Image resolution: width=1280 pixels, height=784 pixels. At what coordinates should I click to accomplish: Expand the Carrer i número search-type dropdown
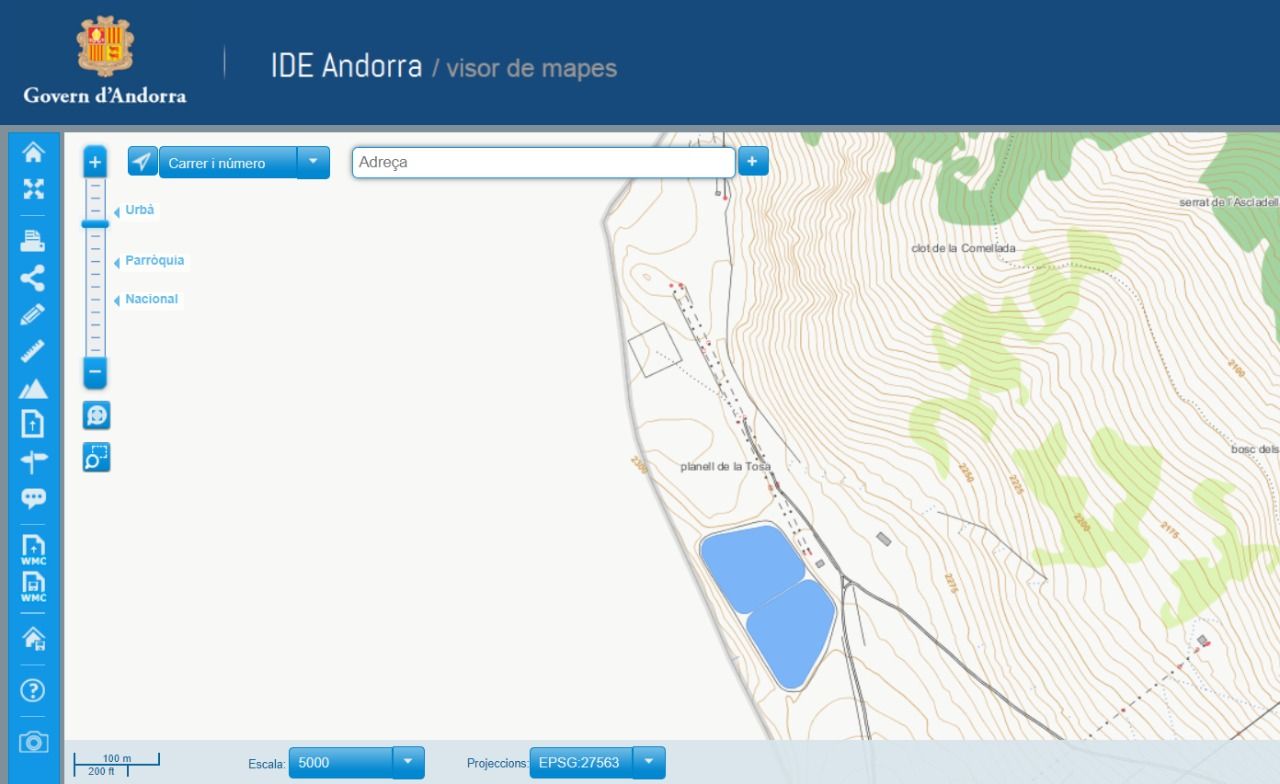(x=313, y=162)
